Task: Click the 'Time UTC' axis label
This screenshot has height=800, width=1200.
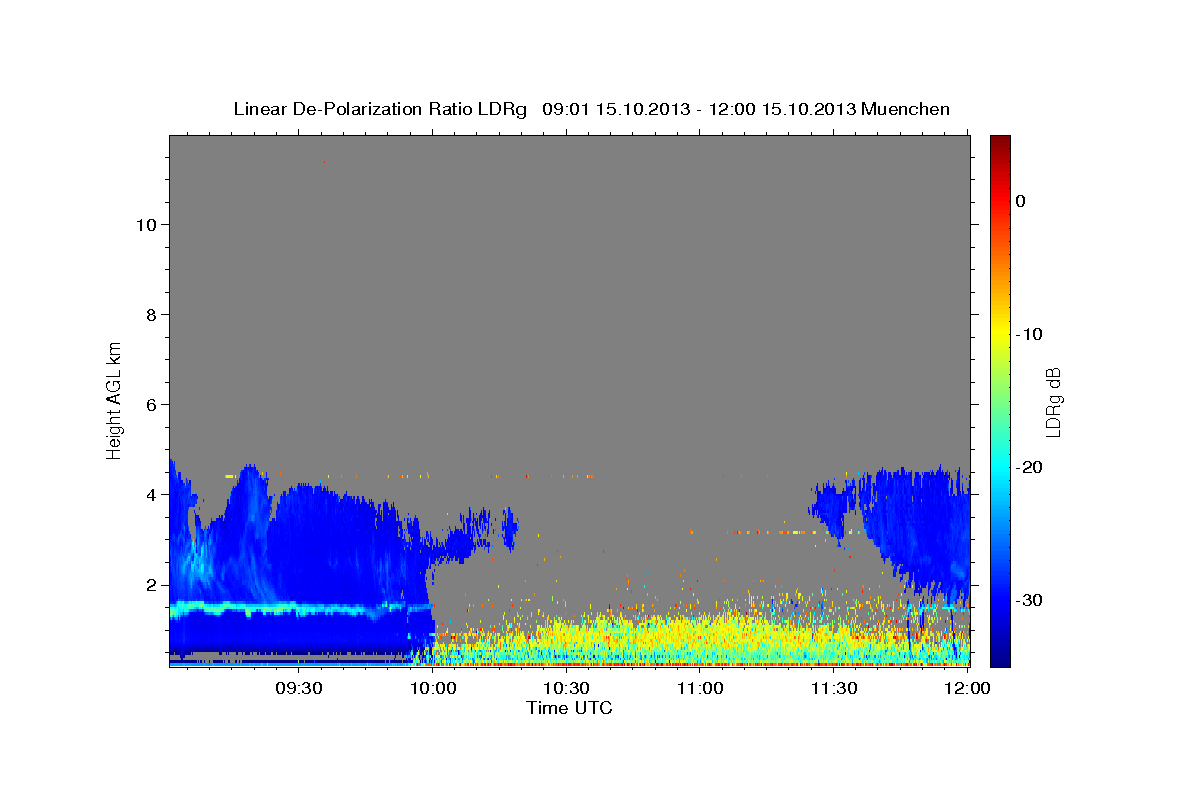Action: click(569, 708)
